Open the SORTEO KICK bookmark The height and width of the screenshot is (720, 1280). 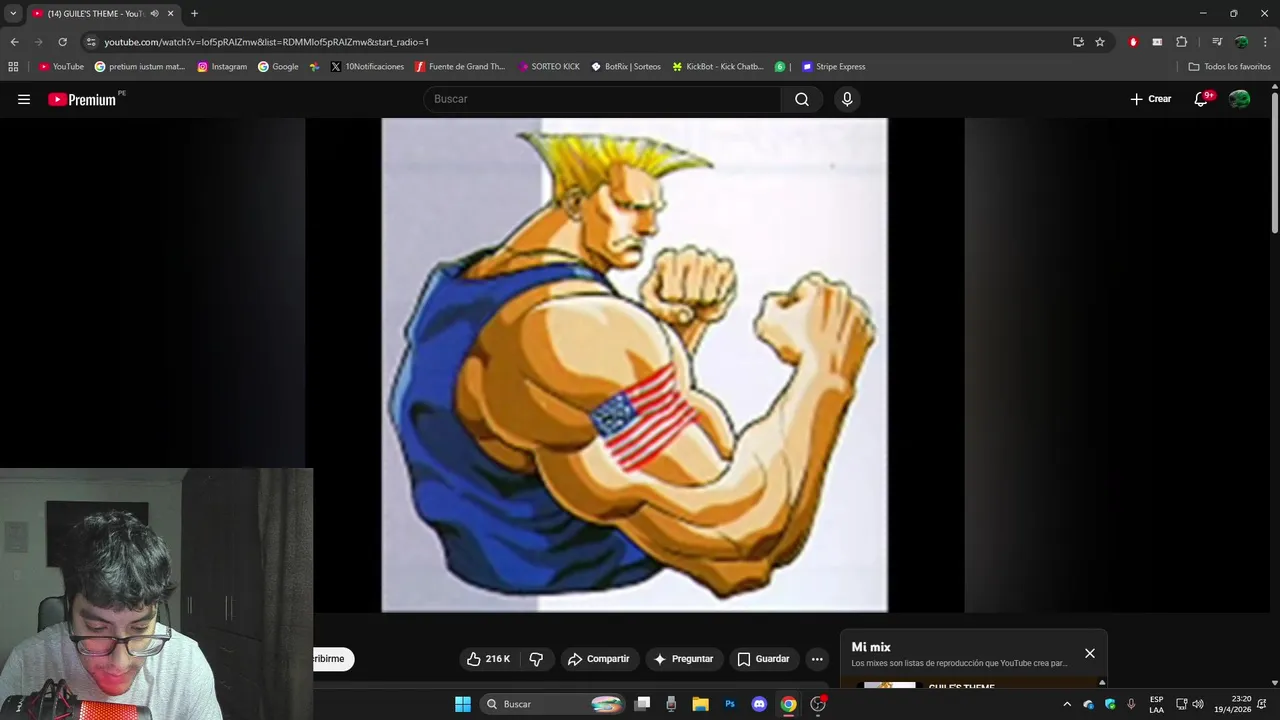coord(549,67)
